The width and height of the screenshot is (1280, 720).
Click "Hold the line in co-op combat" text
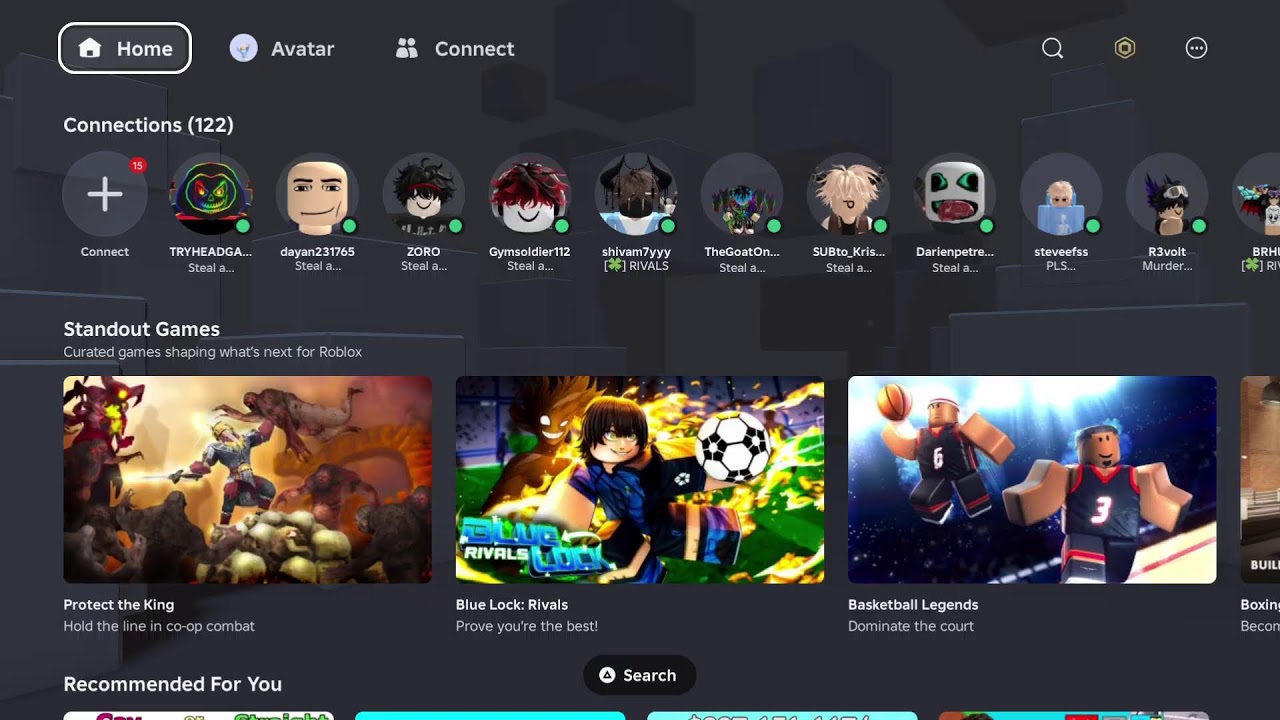coord(159,626)
